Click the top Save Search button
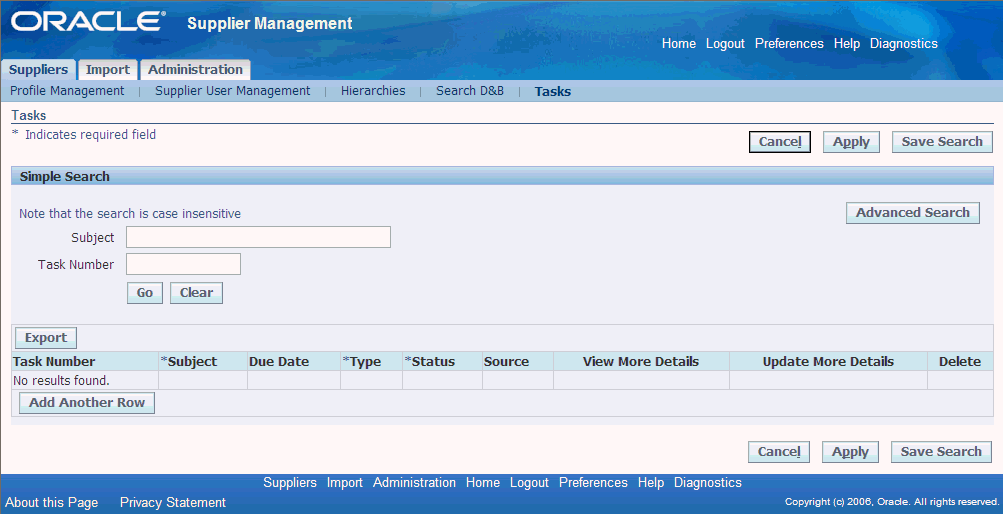Screen dimensions: 1003x514 pos(942,142)
